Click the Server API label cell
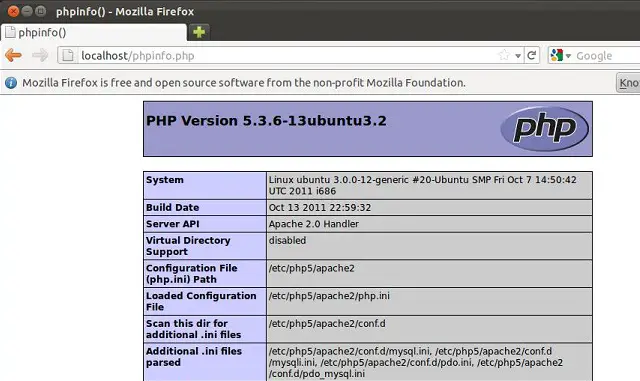 coord(205,224)
